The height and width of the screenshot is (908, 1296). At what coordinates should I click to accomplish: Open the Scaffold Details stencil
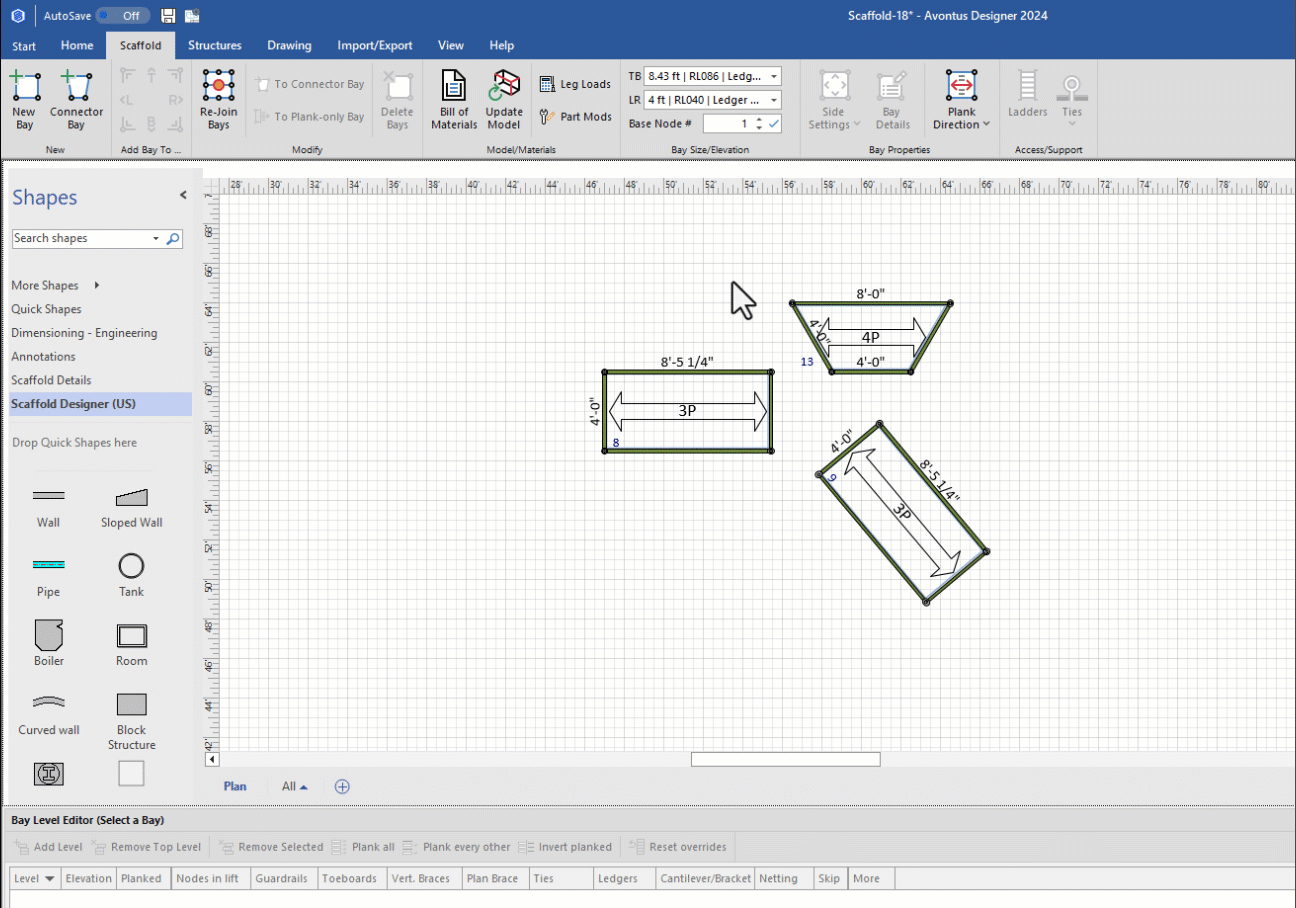[x=51, y=380]
